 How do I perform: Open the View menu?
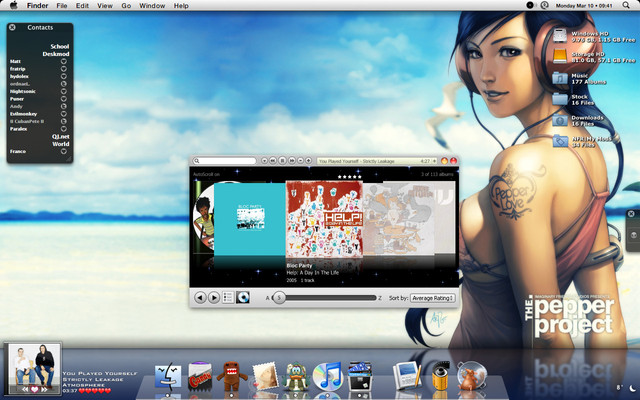click(105, 6)
